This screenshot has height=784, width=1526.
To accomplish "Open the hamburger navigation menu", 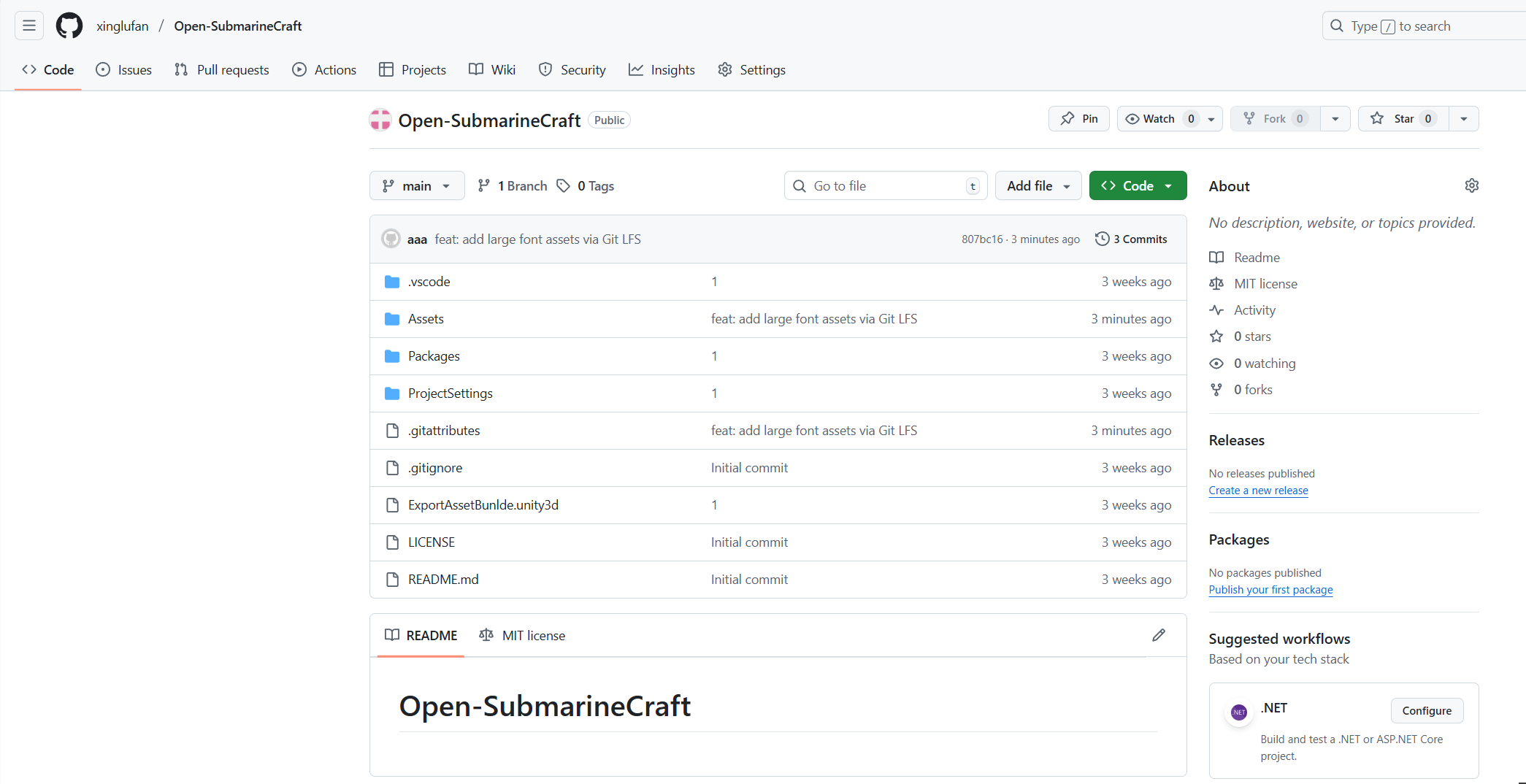I will tap(29, 26).
